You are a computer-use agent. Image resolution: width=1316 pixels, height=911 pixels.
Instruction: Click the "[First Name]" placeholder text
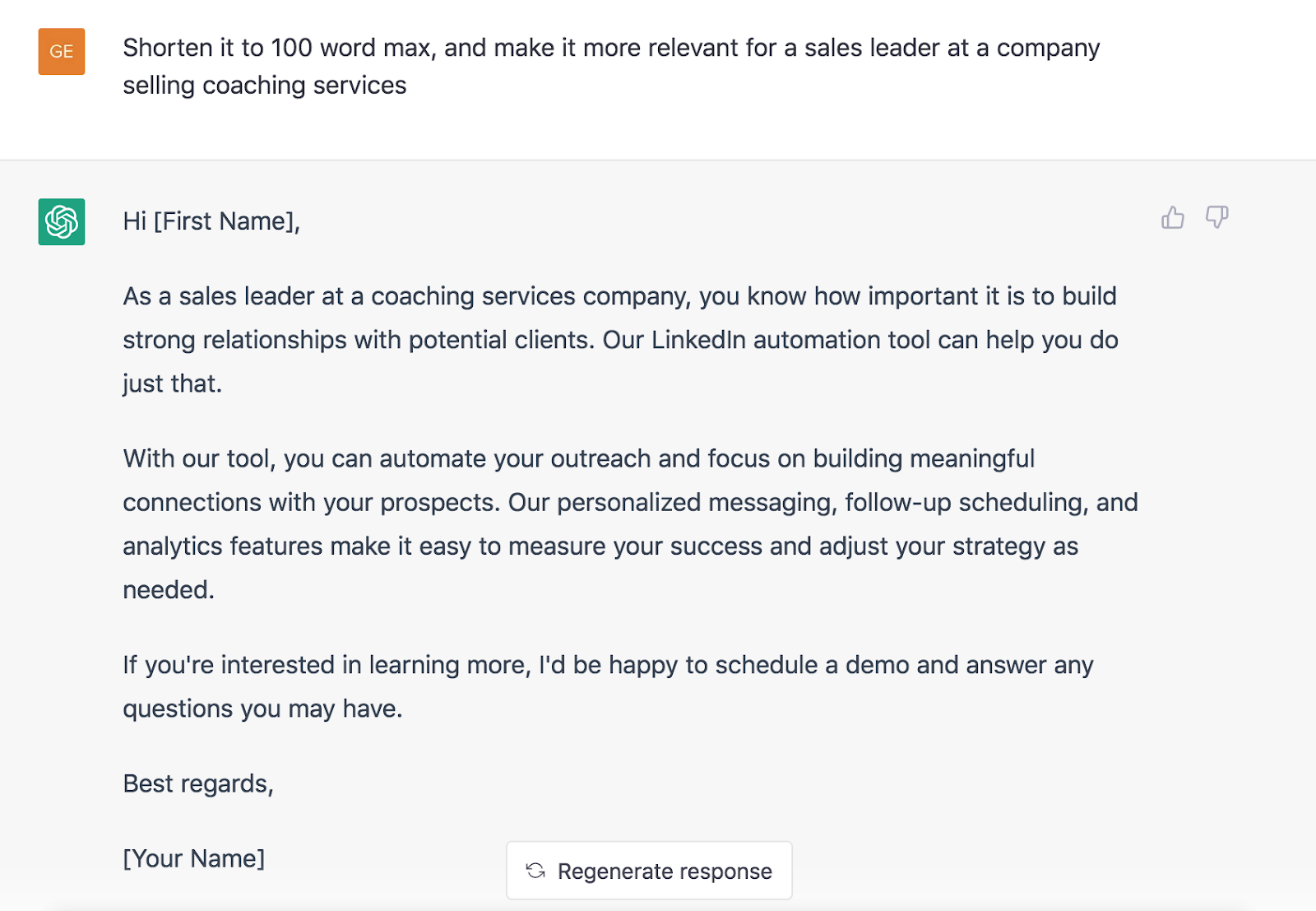(x=224, y=221)
